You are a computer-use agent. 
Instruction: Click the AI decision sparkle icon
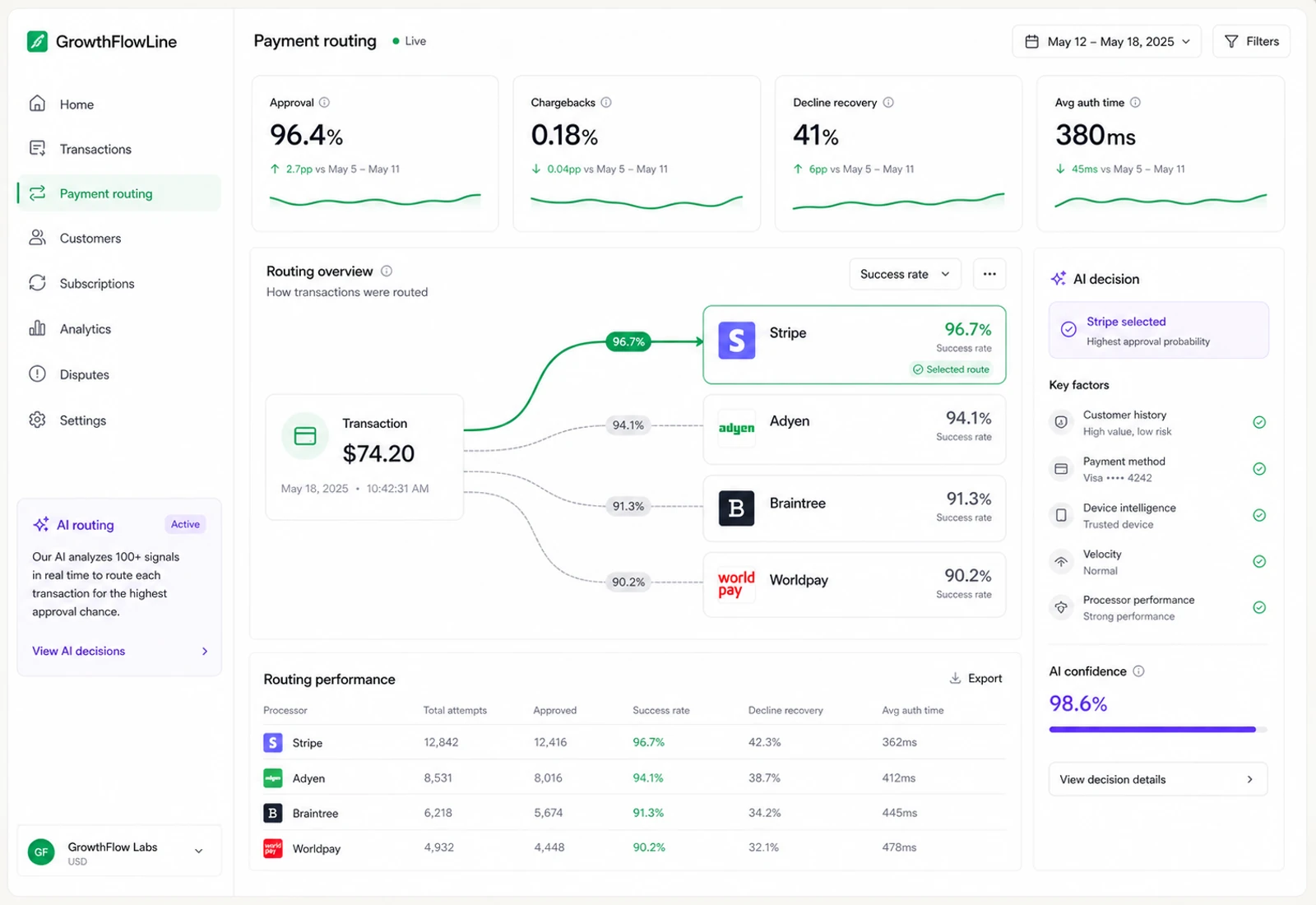point(1059,279)
